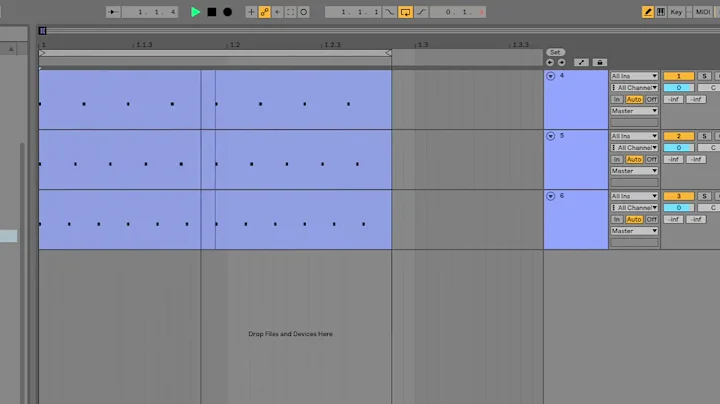Fold track 5 with its triangle

(x=551, y=136)
